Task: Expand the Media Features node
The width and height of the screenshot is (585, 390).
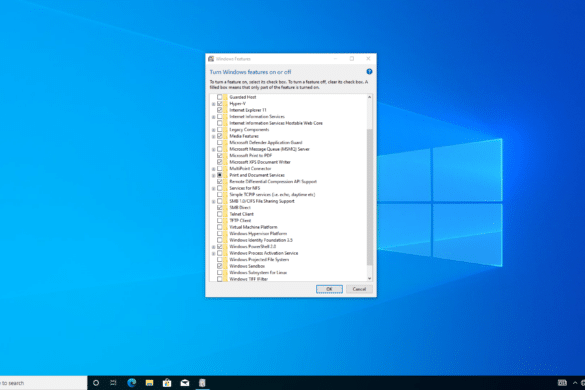Action: [213, 136]
